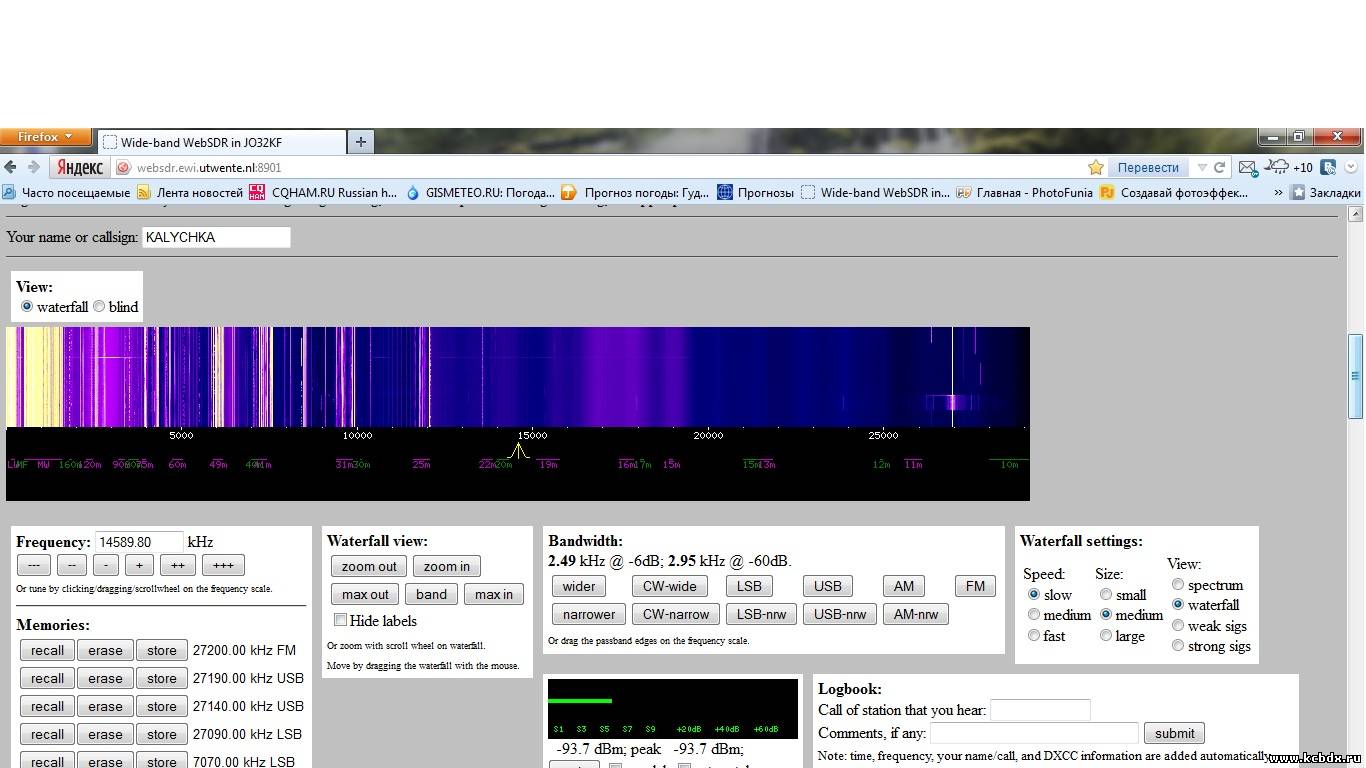Submit the logbook entry
The image size is (1366, 768).
pos(1174,733)
